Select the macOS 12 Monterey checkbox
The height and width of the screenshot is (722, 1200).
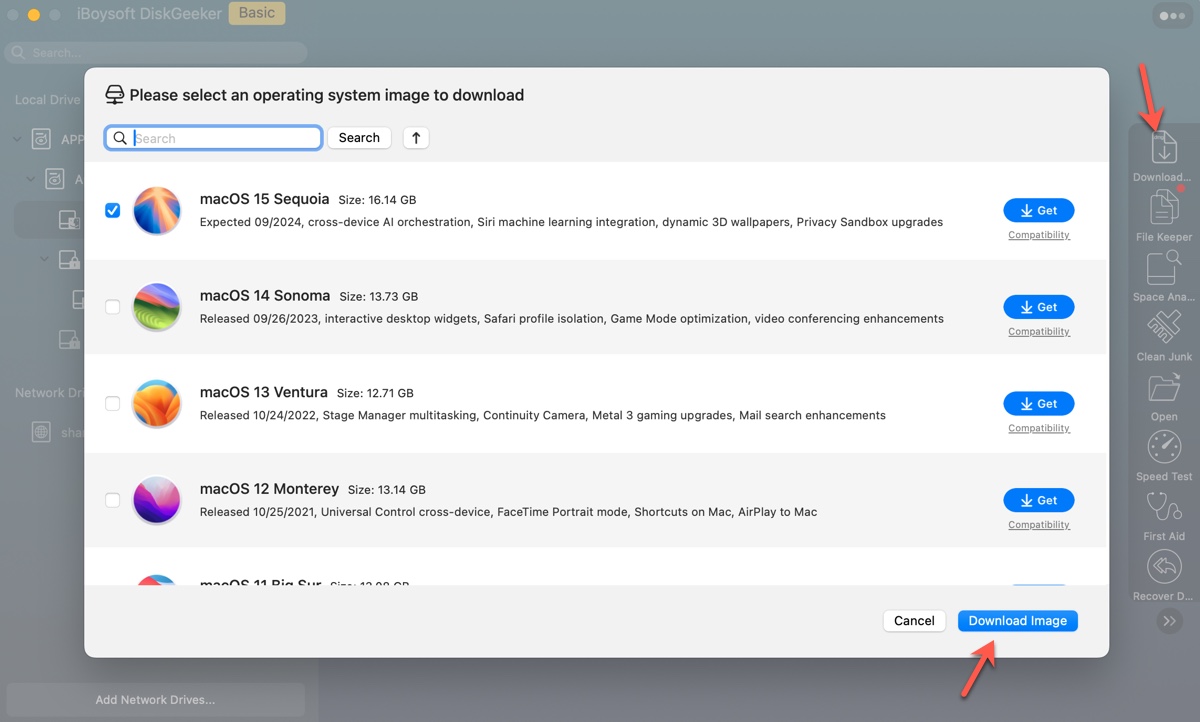113,500
